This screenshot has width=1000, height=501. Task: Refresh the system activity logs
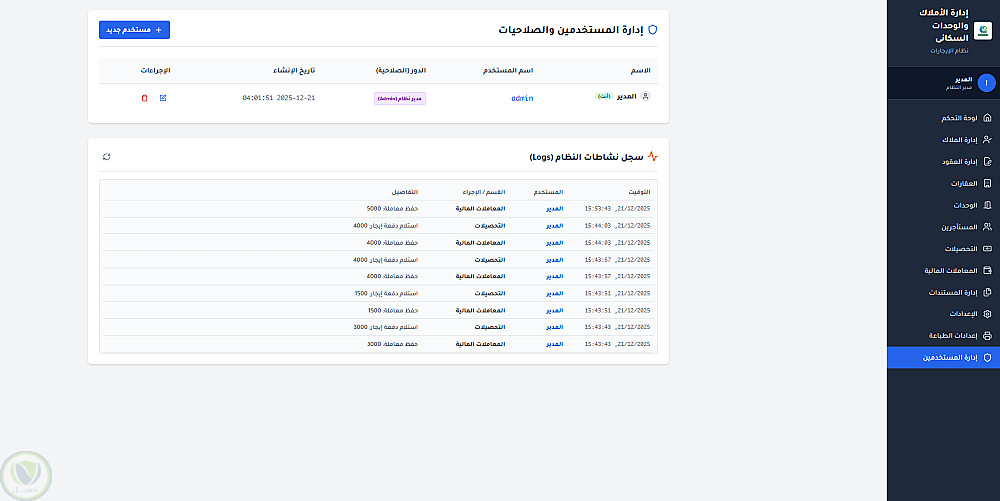click(x=107, y=157)
